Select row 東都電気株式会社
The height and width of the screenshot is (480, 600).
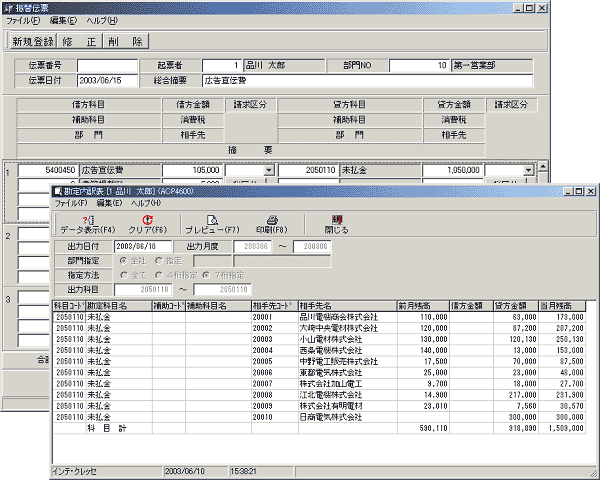pyautogui.click(x=319, y=372)
